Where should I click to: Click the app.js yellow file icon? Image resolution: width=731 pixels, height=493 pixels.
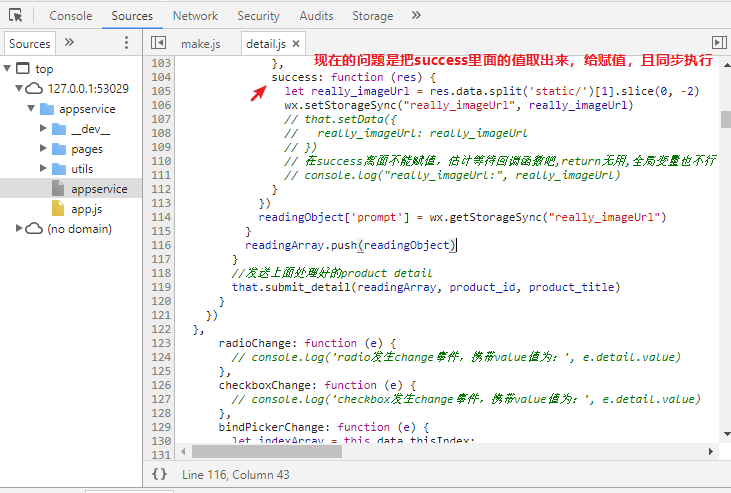[58, 208]
